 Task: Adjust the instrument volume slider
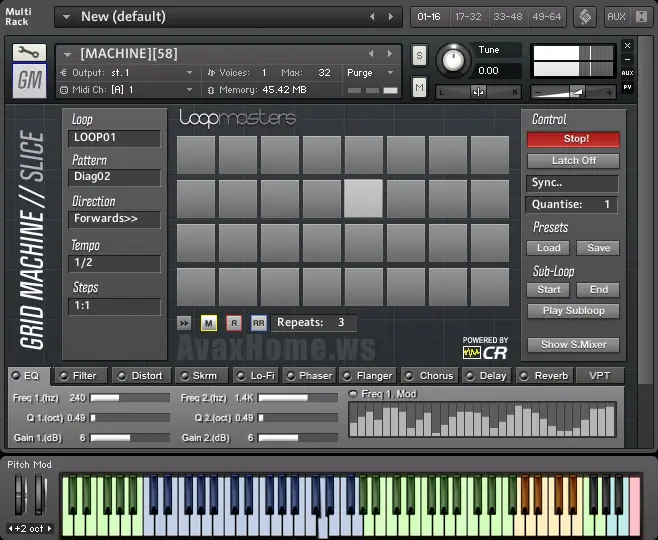coord(573,92)
